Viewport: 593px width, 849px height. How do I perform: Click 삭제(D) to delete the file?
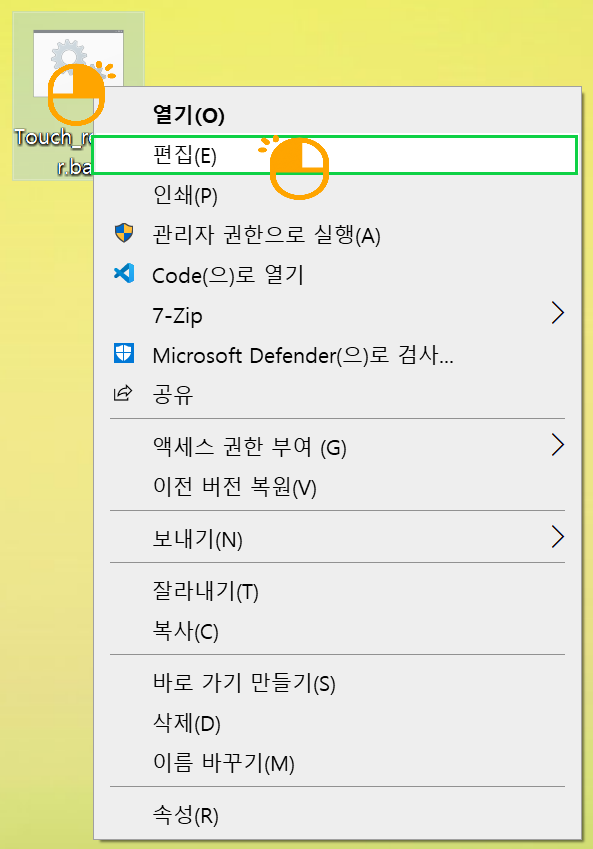pyautogui.click(x=187, y=723)
